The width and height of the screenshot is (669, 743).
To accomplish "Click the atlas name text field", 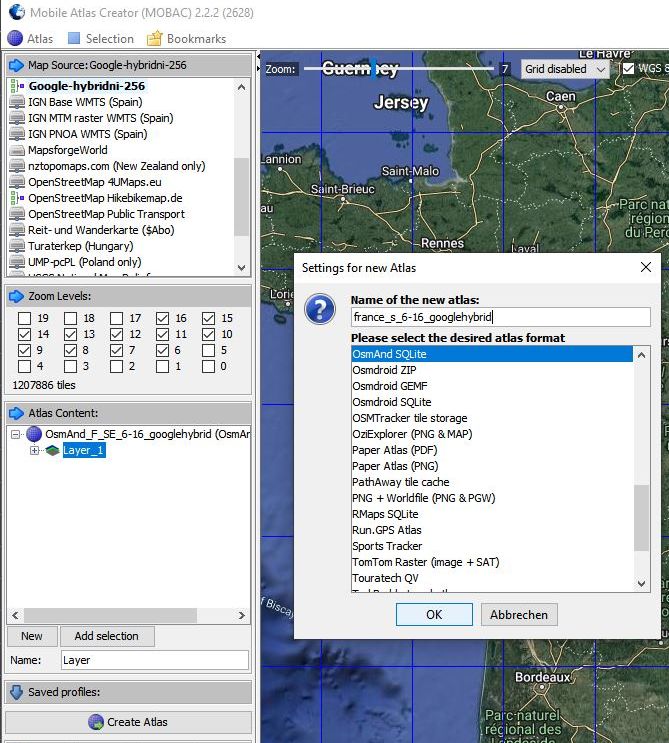I will point(500,317).
